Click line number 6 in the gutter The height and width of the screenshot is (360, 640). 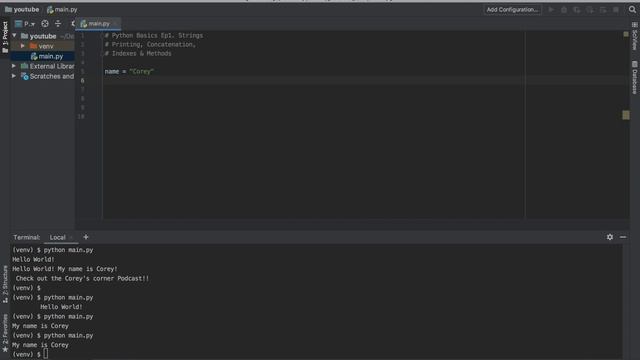82,80
